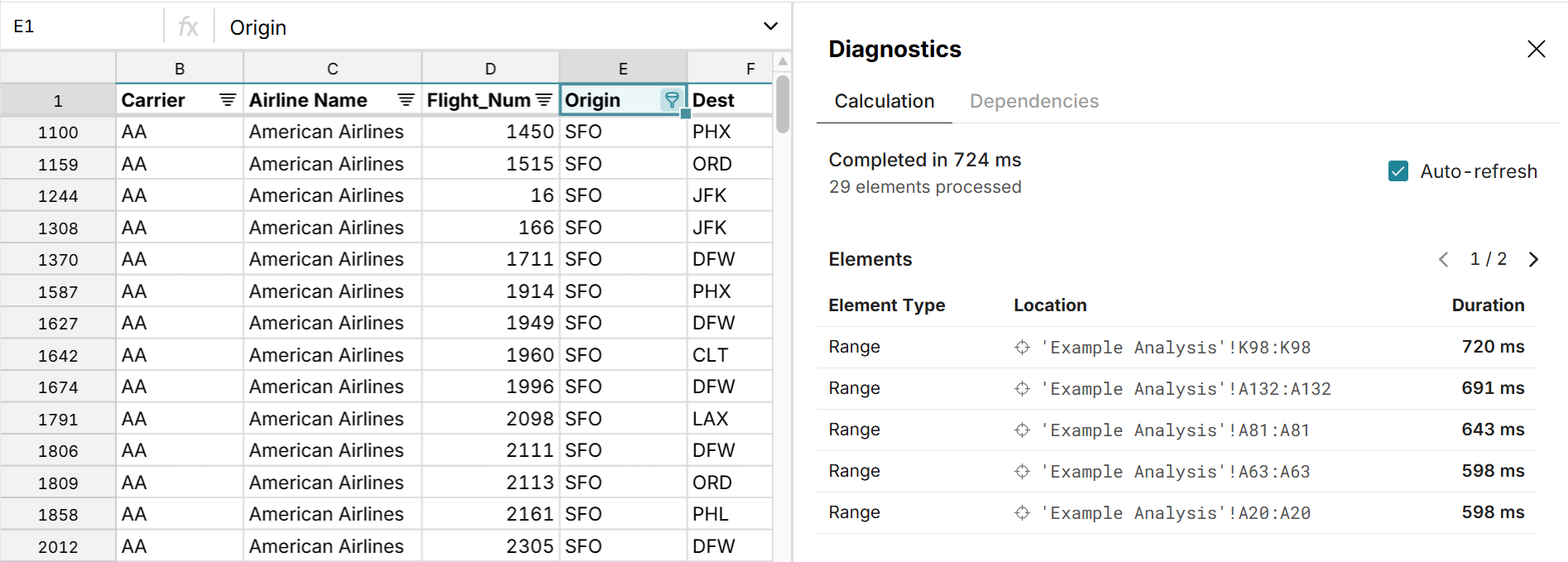Select destination cell CLT
The height and width of the screenshot is (562, 1568).
731,355
